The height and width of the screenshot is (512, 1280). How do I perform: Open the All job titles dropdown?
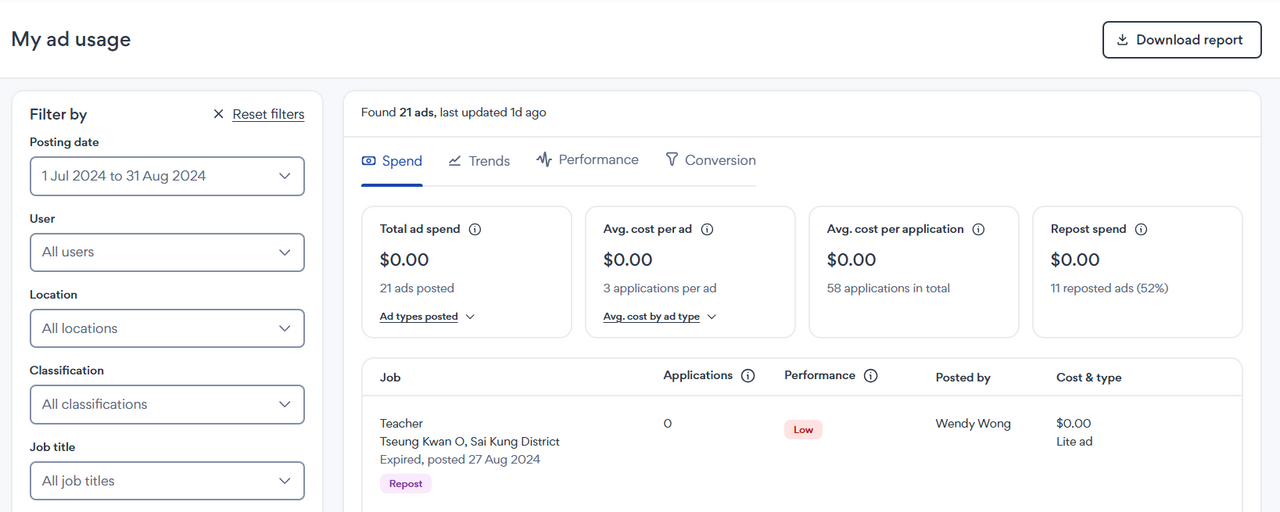167,481
